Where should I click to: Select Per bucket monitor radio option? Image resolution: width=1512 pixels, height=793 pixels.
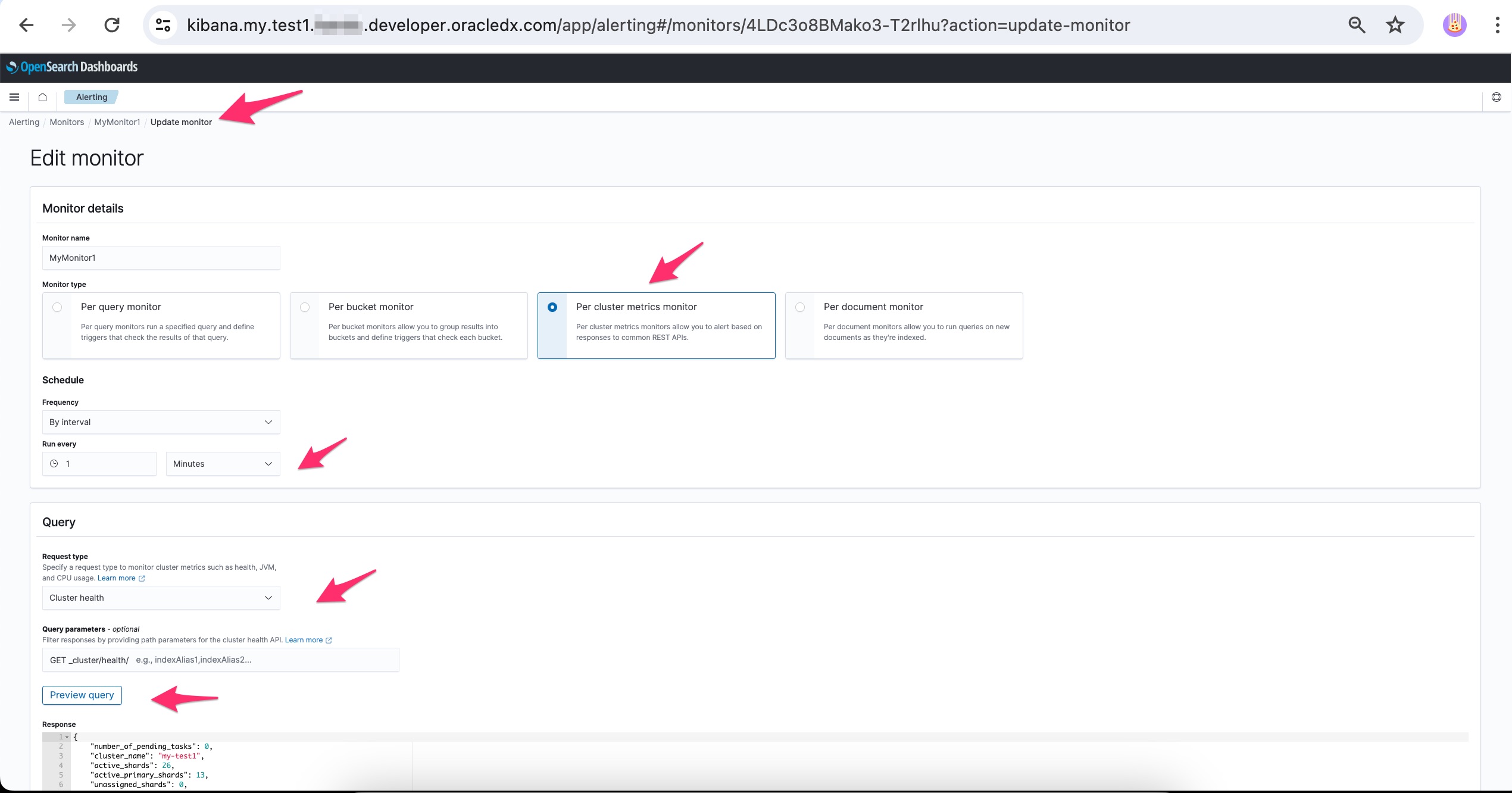(305, 307)
